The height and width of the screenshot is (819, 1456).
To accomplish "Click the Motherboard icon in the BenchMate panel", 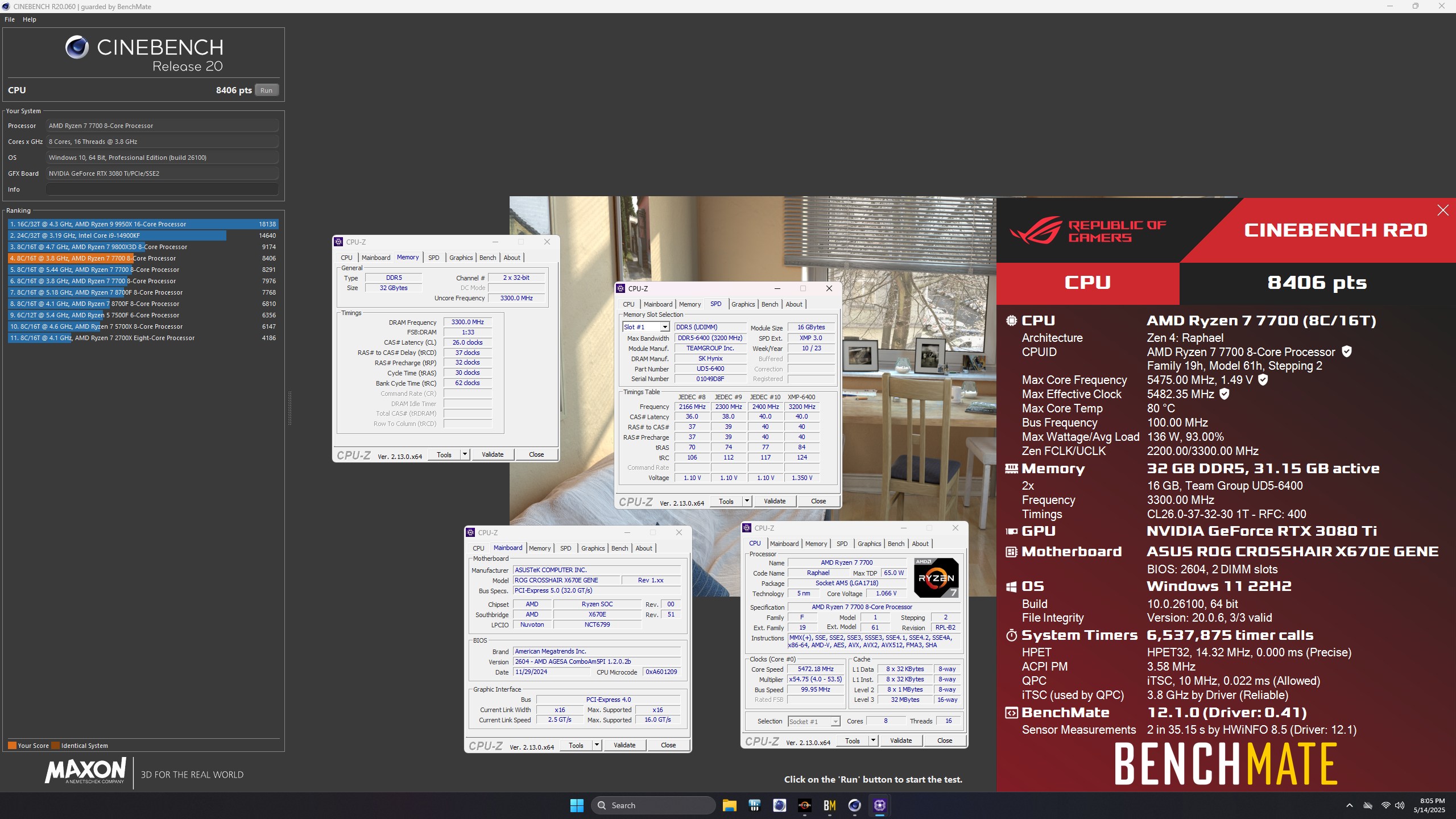I will point(1011,552).
